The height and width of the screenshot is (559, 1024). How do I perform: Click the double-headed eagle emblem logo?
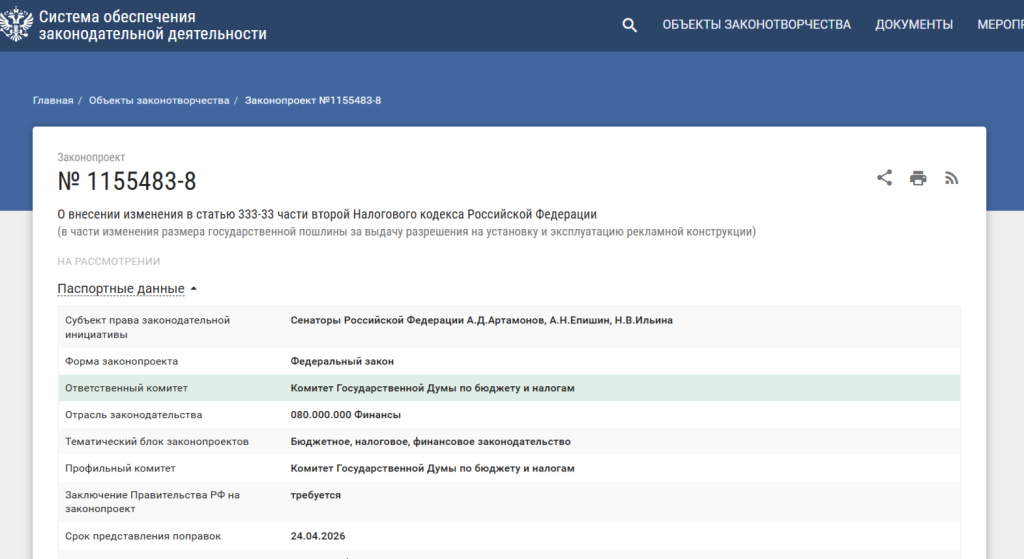click(x=17, y=25)
